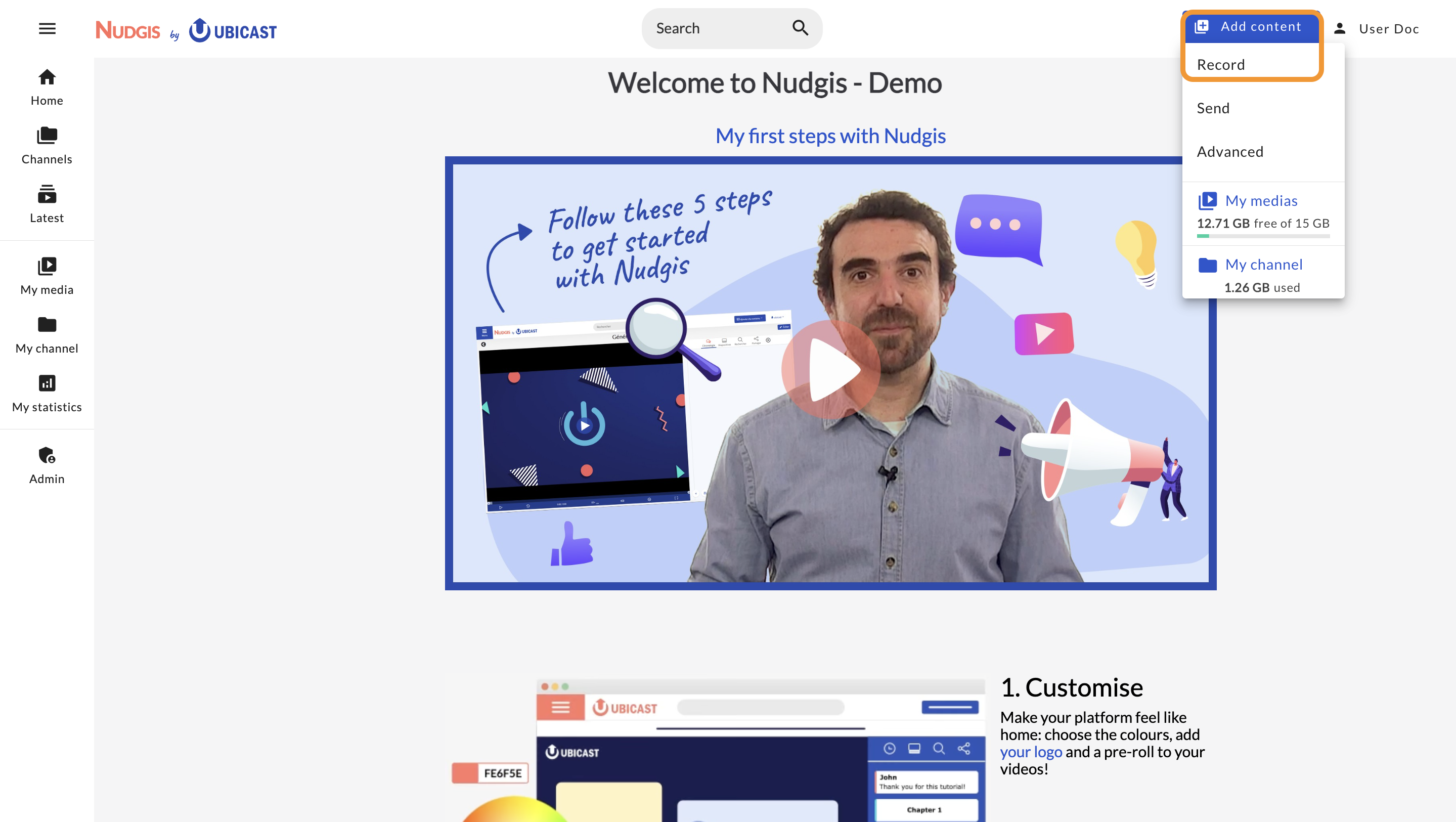
Task: Click the Latest label in sidebar
Action: click(47, 218)
